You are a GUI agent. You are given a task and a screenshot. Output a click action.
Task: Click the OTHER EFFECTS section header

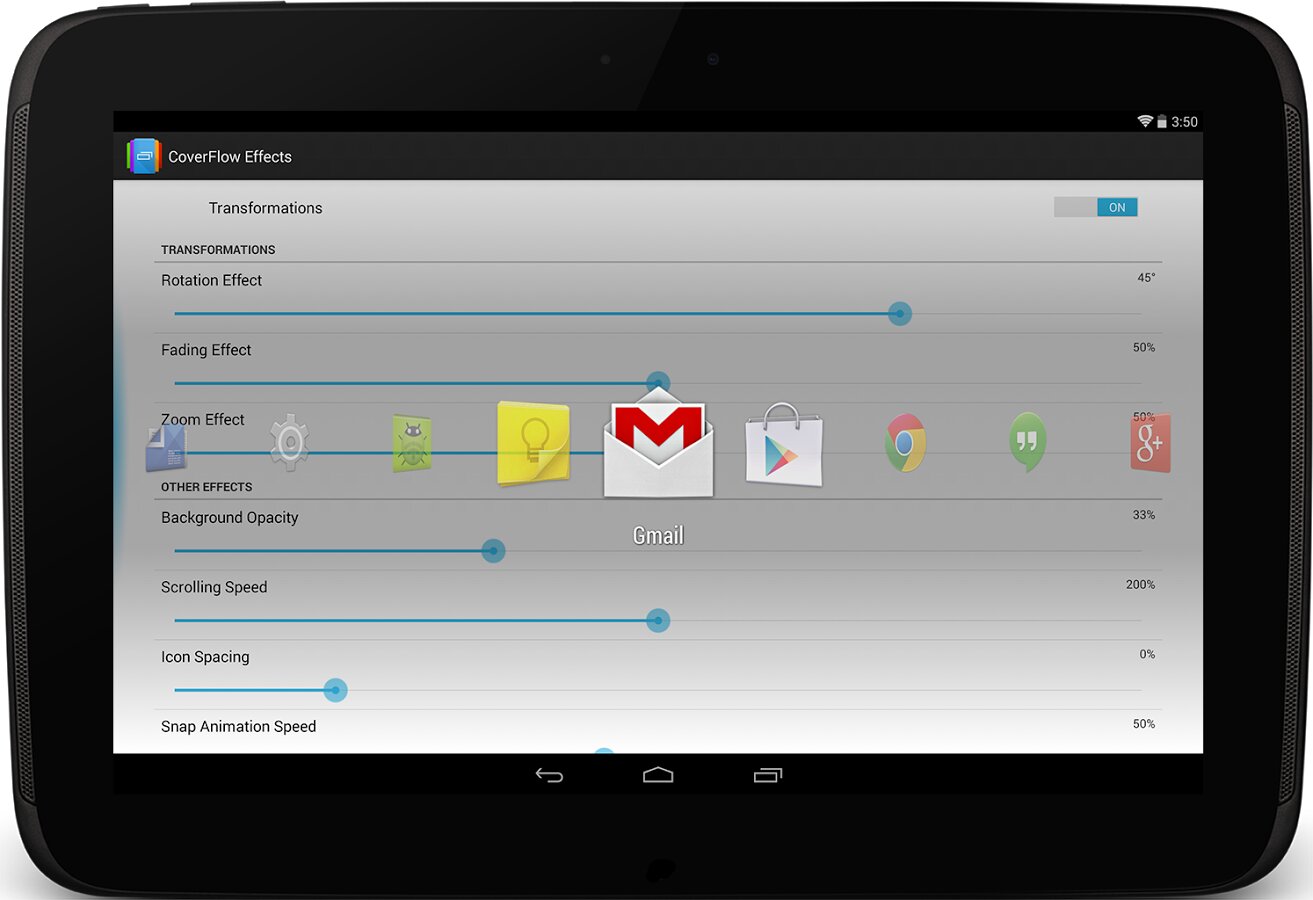coord(207,487)
